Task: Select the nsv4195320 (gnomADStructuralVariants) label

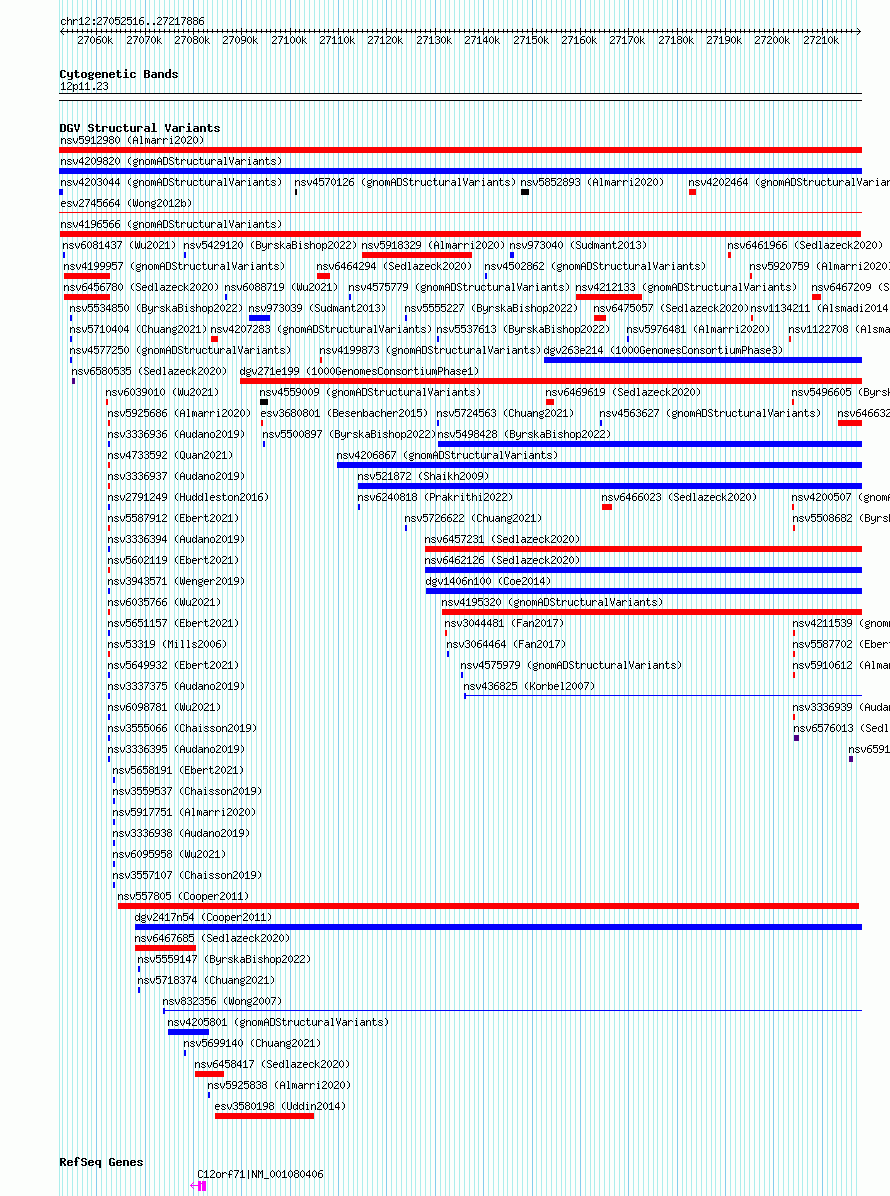Action: tap(552, 603)
